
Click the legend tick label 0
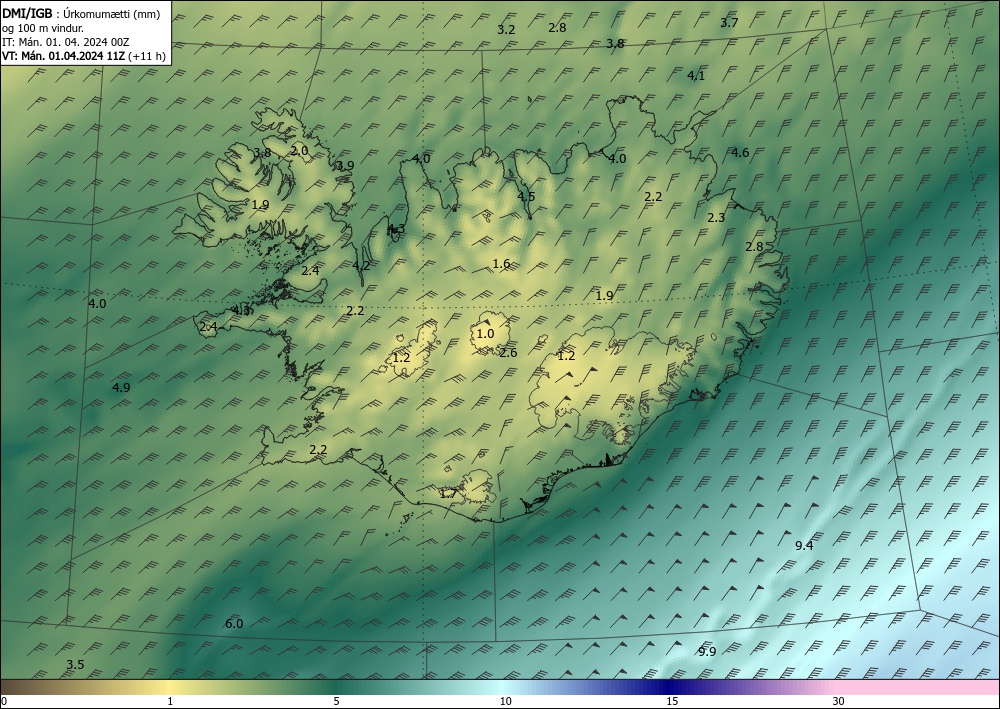tap(4, 702)
